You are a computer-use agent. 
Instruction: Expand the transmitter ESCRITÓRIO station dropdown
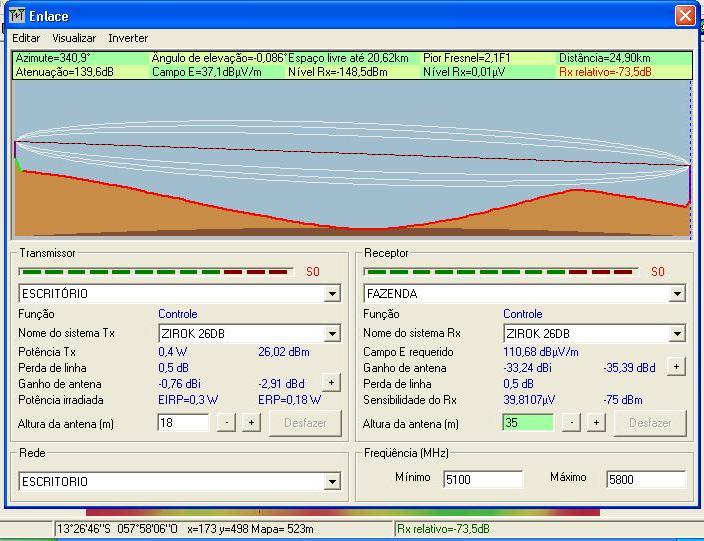click(332, 295)
